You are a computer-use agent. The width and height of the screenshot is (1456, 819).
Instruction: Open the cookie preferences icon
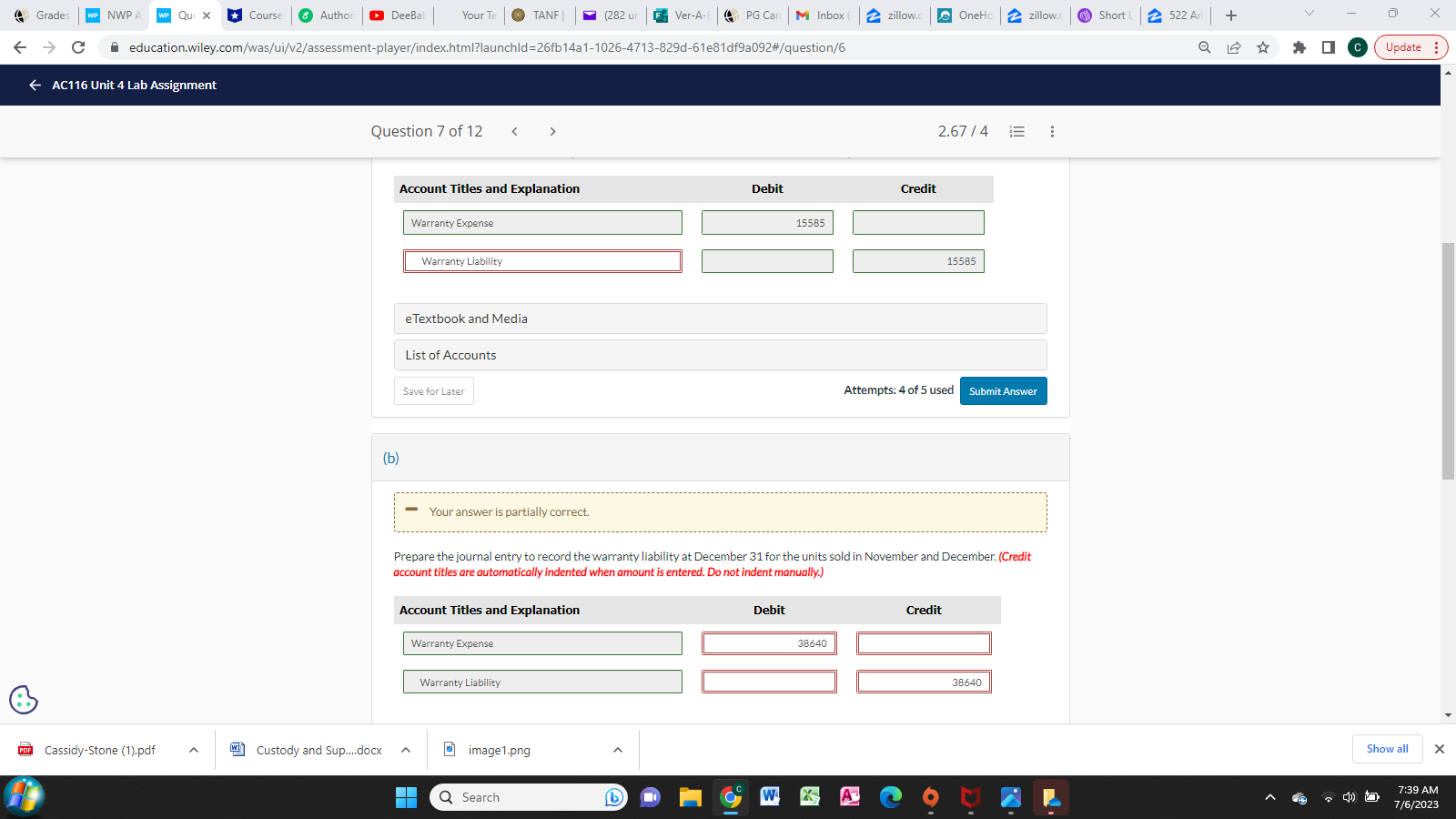[x=24, y=699]
